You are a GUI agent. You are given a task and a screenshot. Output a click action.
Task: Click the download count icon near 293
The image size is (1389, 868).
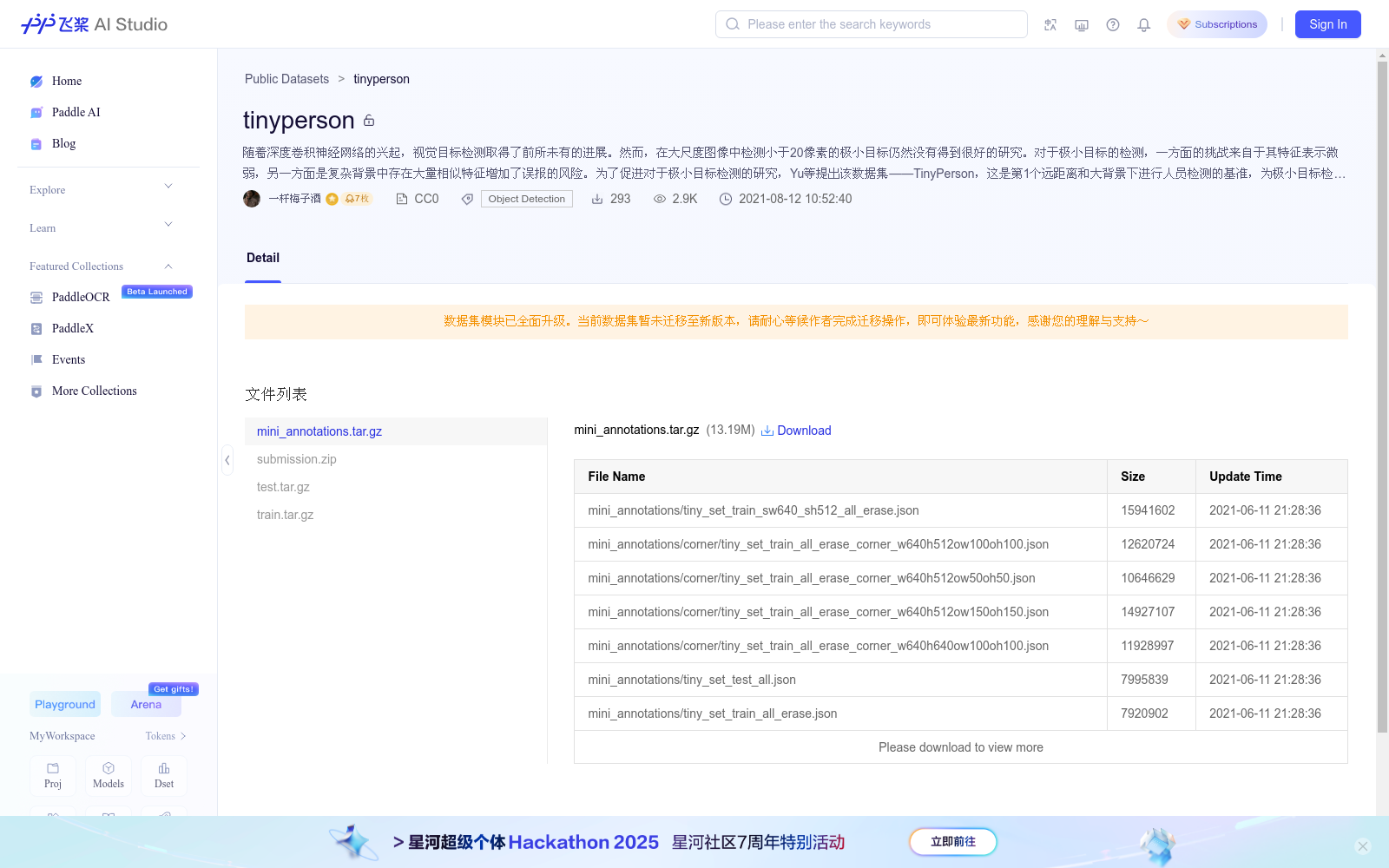[597, 199]
